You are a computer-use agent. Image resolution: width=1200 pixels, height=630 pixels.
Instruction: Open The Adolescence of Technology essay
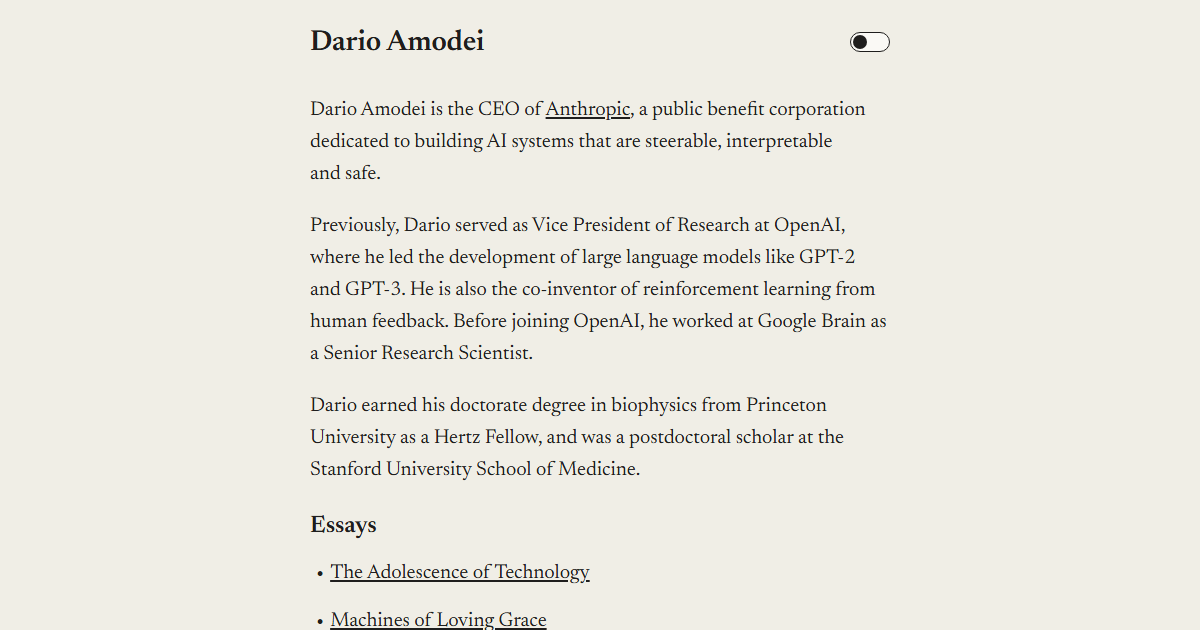coord(460,572)
